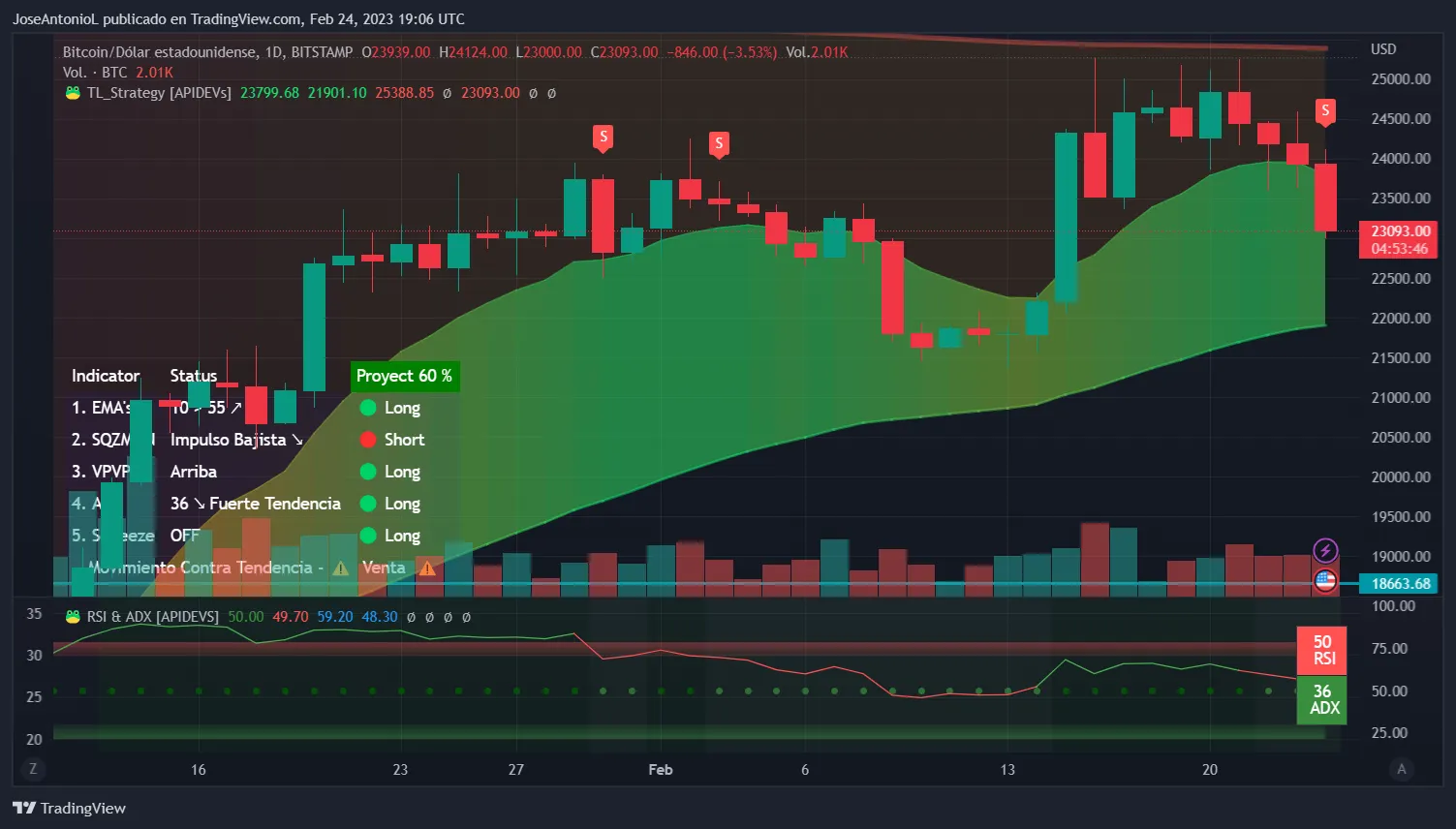
Task: Click the Z button on the timeline left
Action: click(x=33, y=768)
